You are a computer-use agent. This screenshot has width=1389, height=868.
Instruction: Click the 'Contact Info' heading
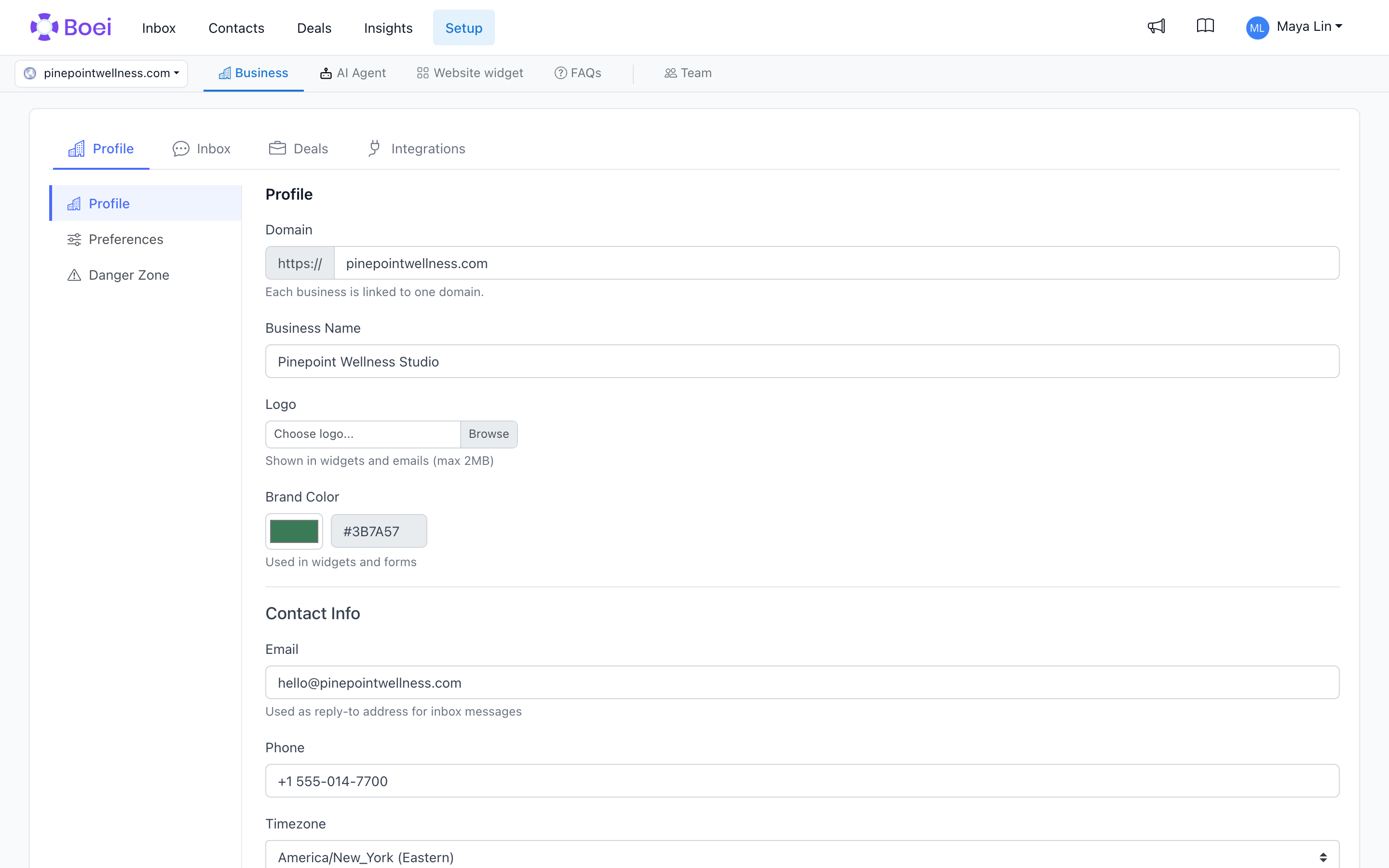coord(313,613)
